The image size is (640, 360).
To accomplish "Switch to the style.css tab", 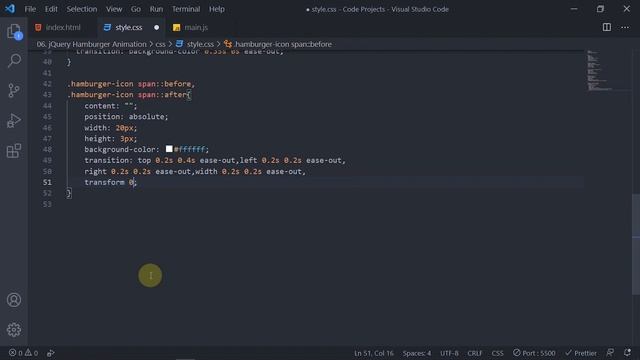I will [x=131, y=27].
